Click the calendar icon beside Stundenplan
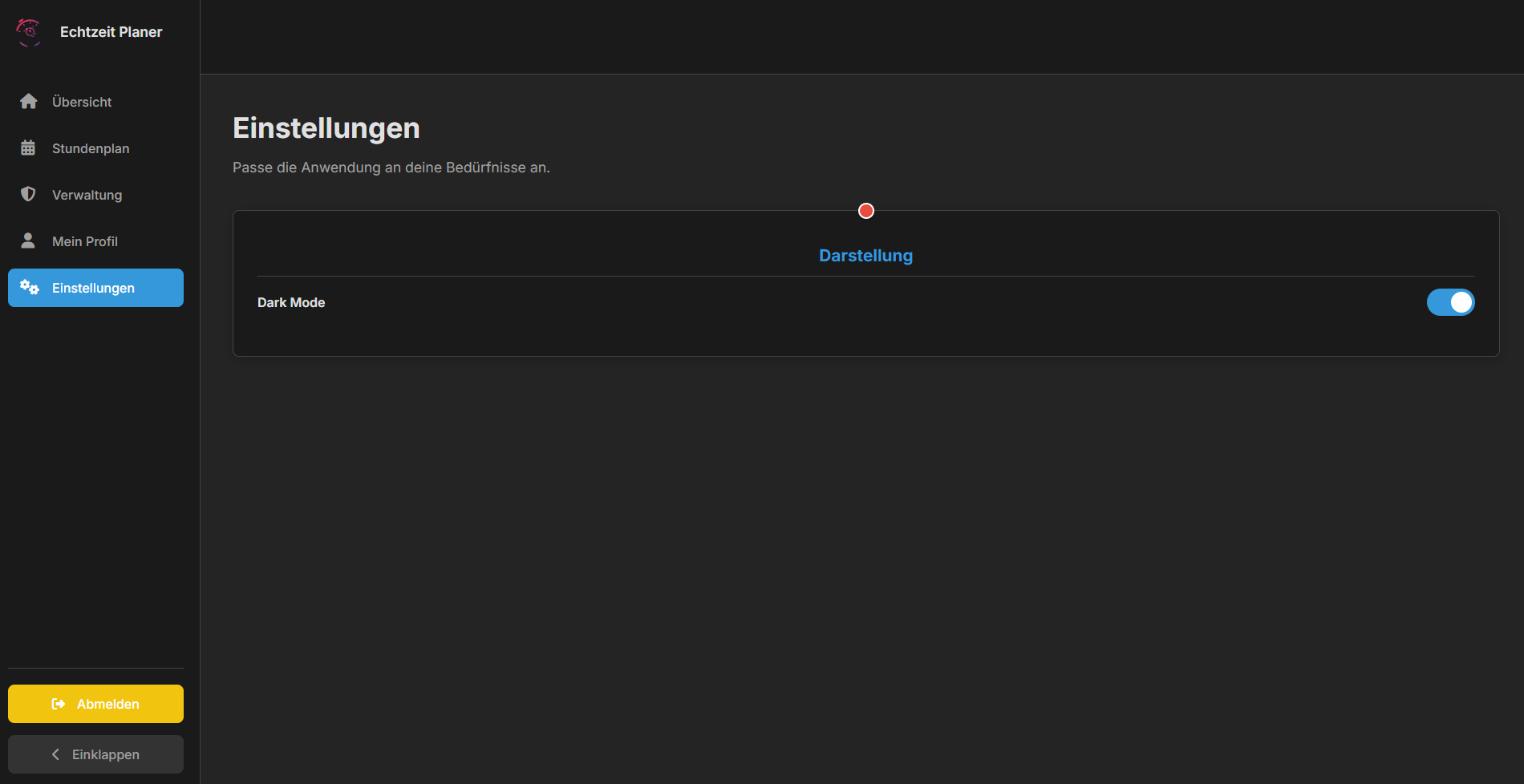Image resolution: width=1524 pixels, height=784 pixels. [x=28, y=148]
